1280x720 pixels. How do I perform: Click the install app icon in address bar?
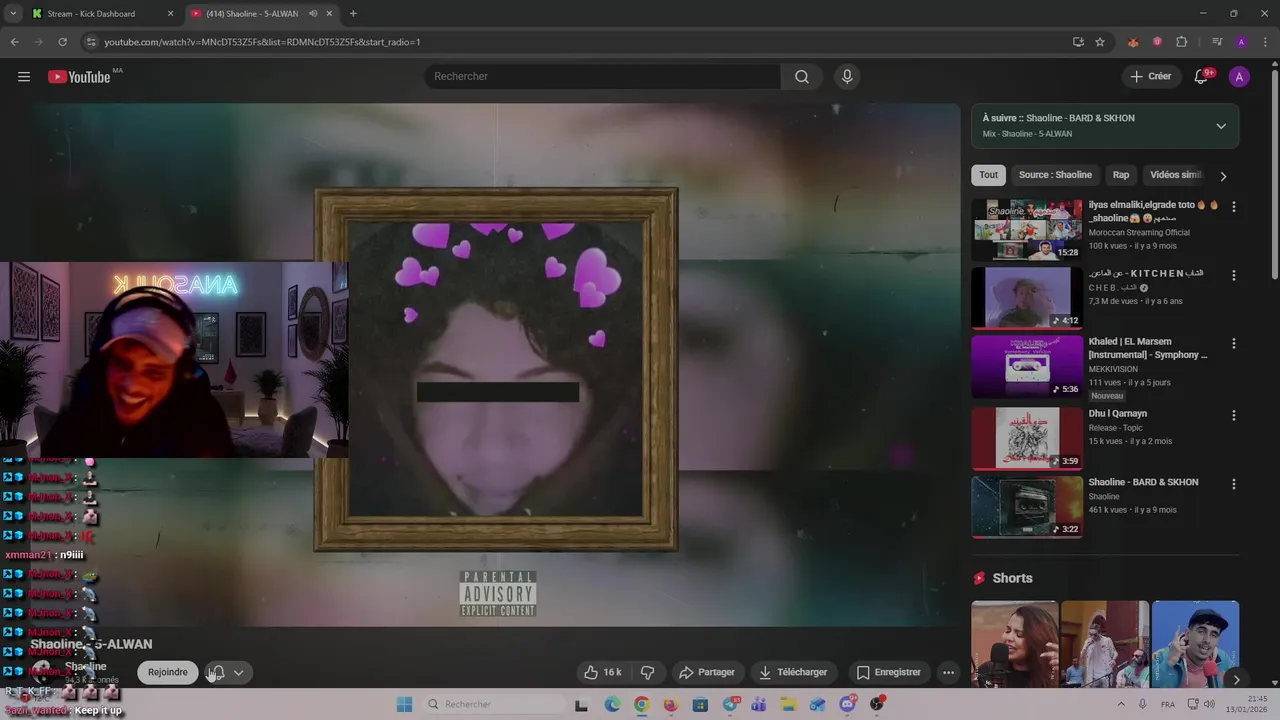point(1078,42)
